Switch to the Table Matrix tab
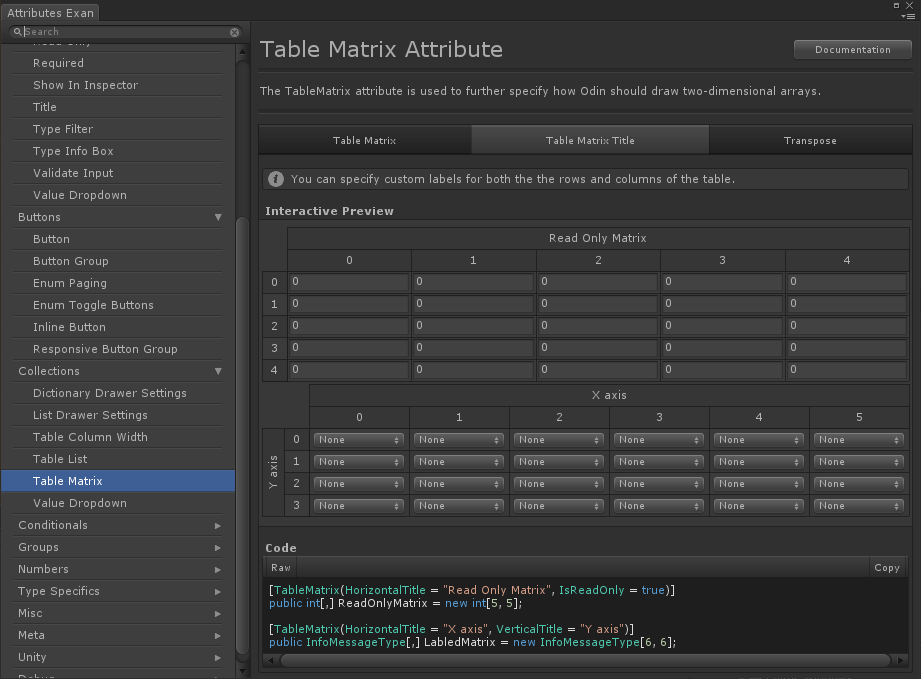The height and width of the screenshot is (679, 921). click(x=365, y=140)
